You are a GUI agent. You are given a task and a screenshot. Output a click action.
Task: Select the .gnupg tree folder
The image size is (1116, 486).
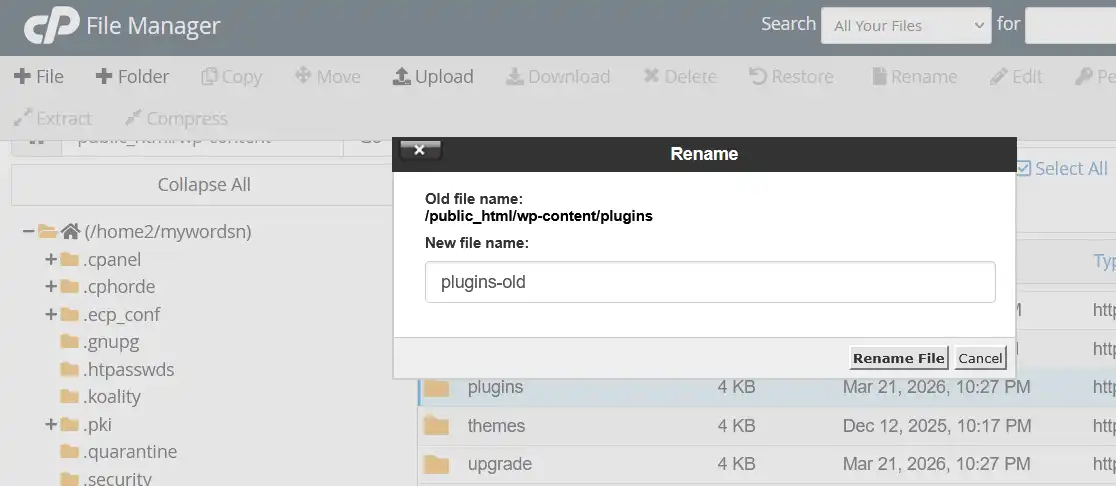111,342
